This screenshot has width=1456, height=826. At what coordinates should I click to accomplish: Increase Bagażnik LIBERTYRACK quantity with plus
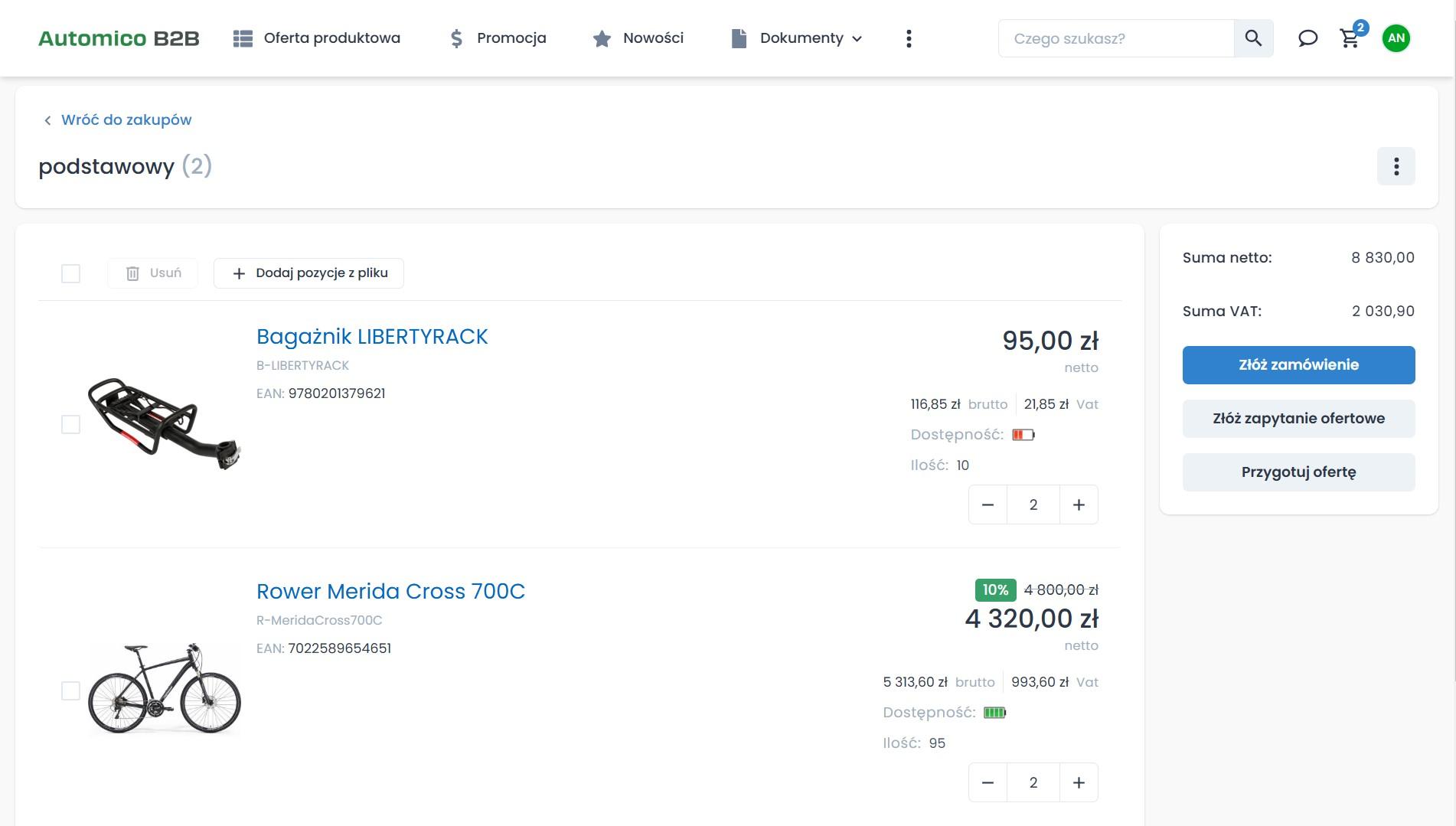tap(1079, 504)
